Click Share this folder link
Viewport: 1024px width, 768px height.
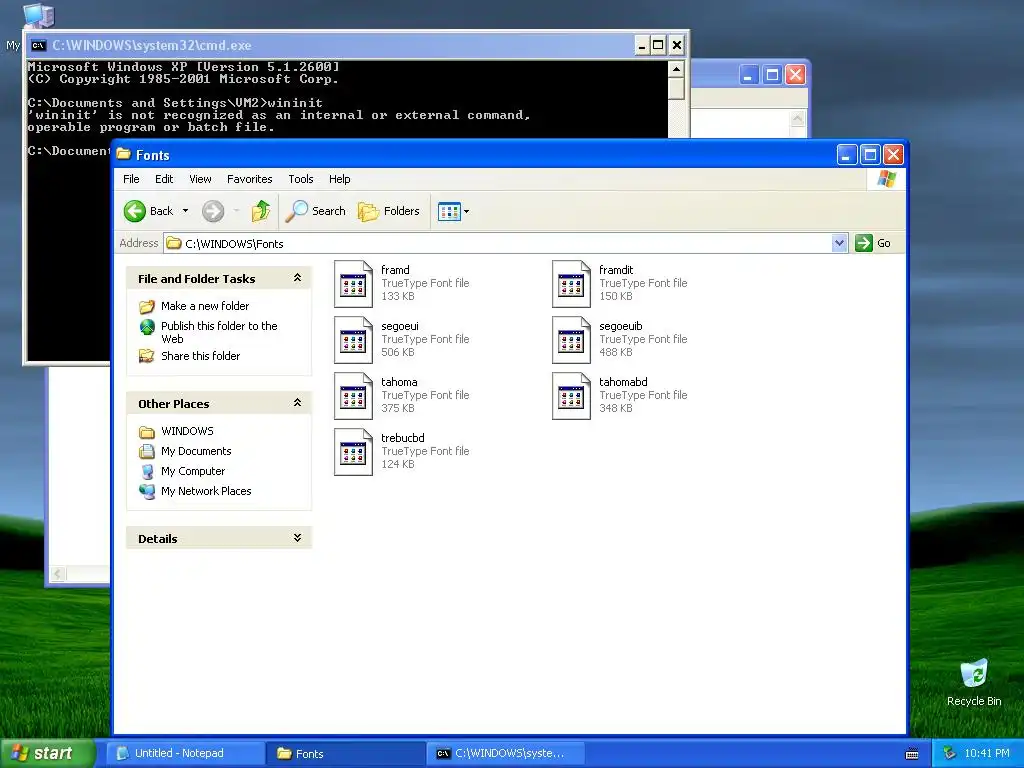(200, 356)
